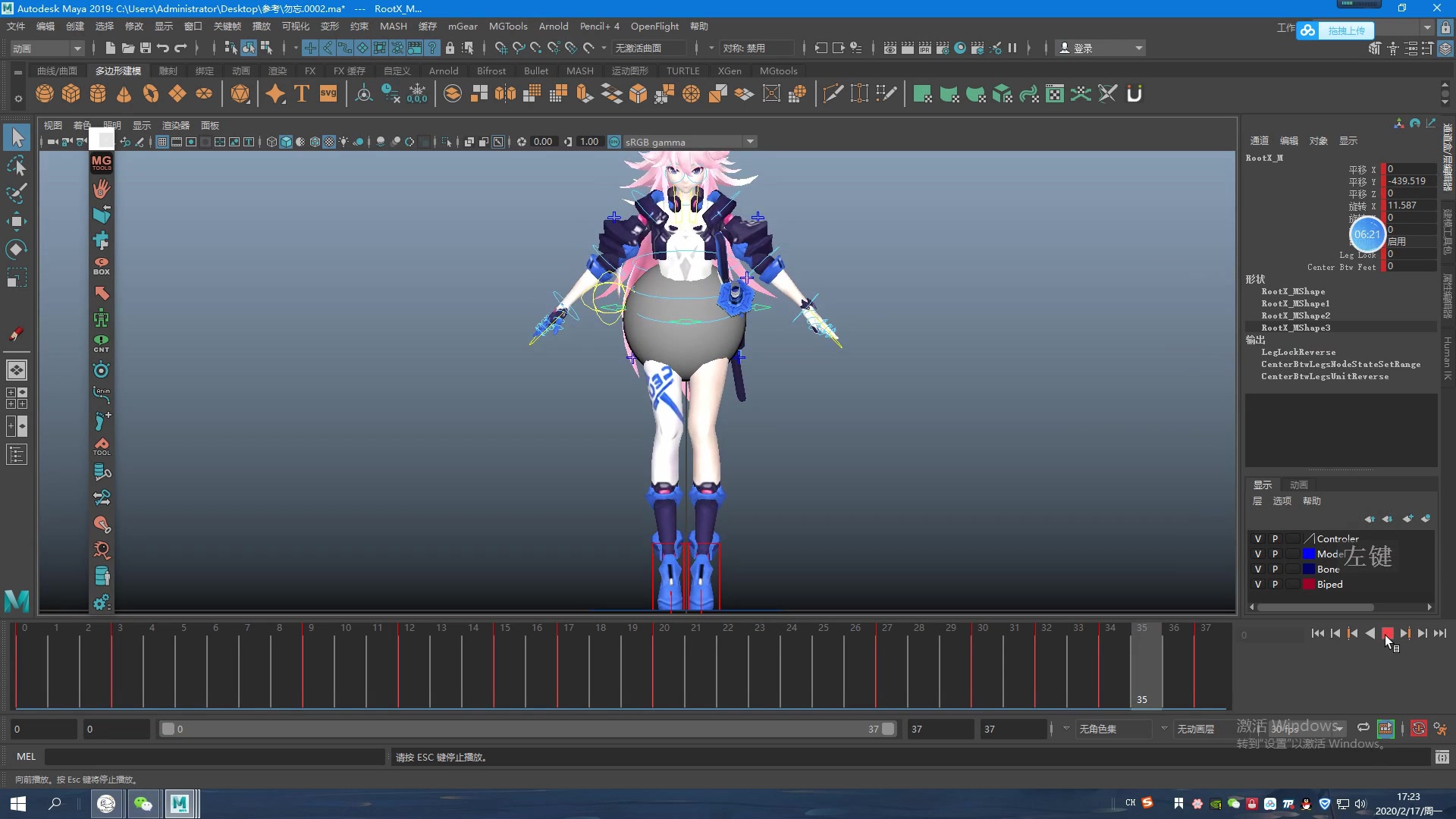Click the MGTools hand pose icon
This screenshot has height=819, width=1456.
click(102, 188)
